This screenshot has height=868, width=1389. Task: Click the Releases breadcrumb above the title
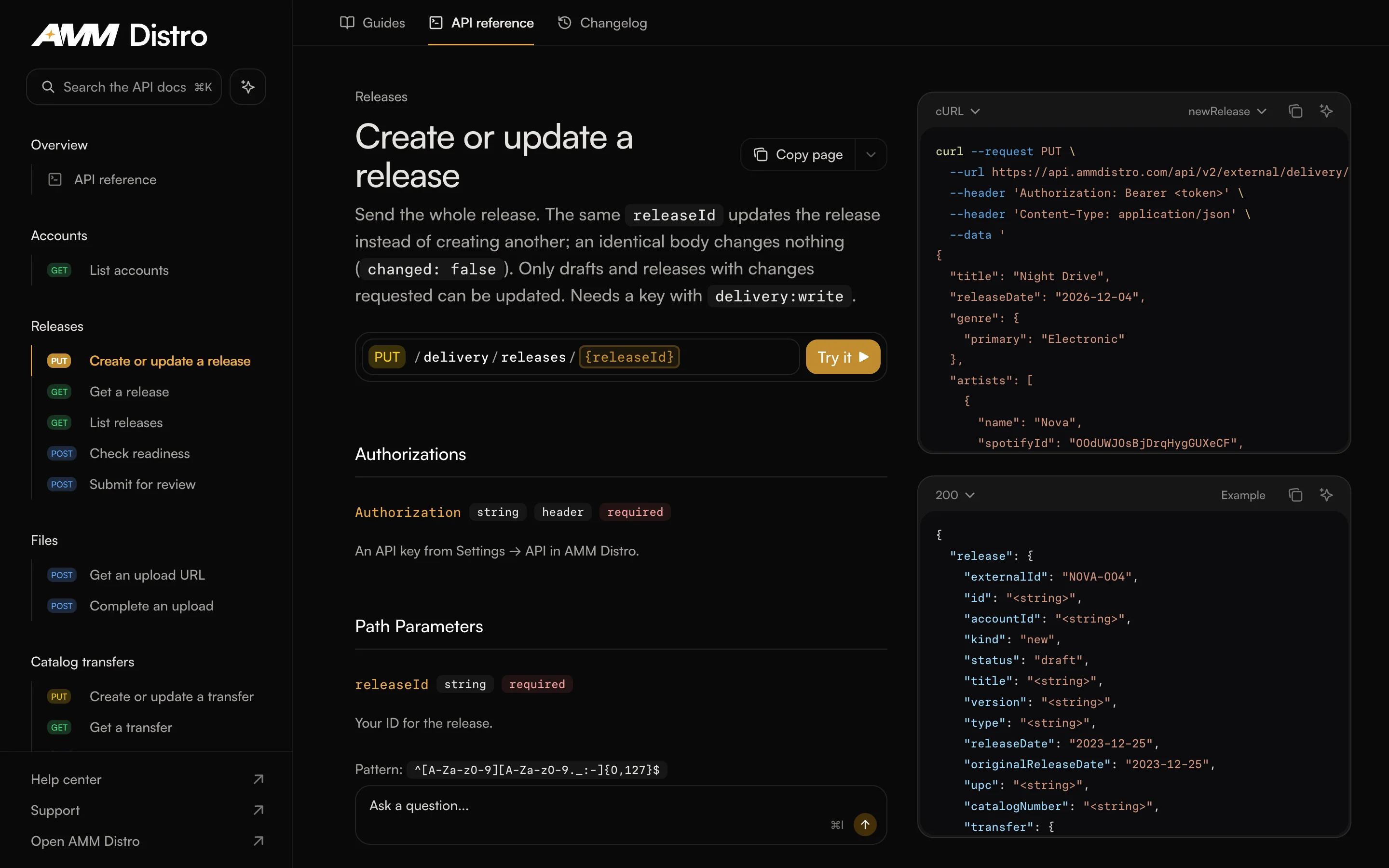click(x=381, y=97)
